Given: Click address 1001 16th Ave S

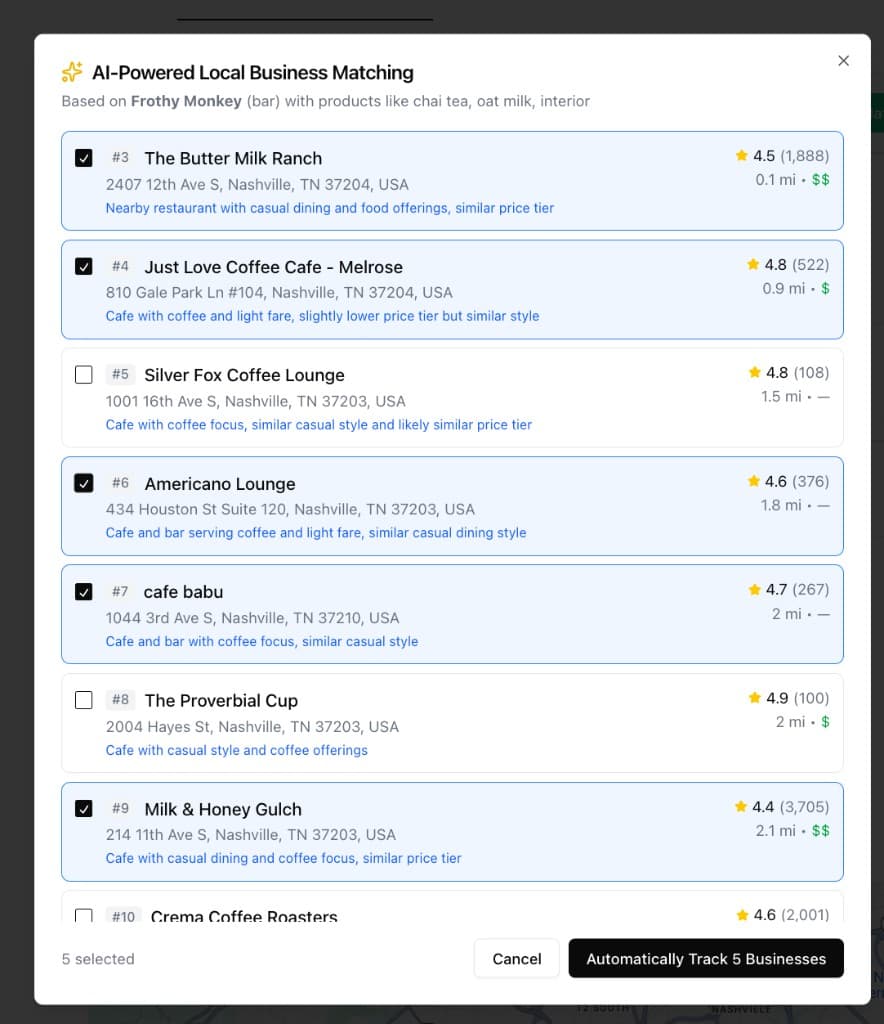Looking at the screenshot, I should 256,401.
